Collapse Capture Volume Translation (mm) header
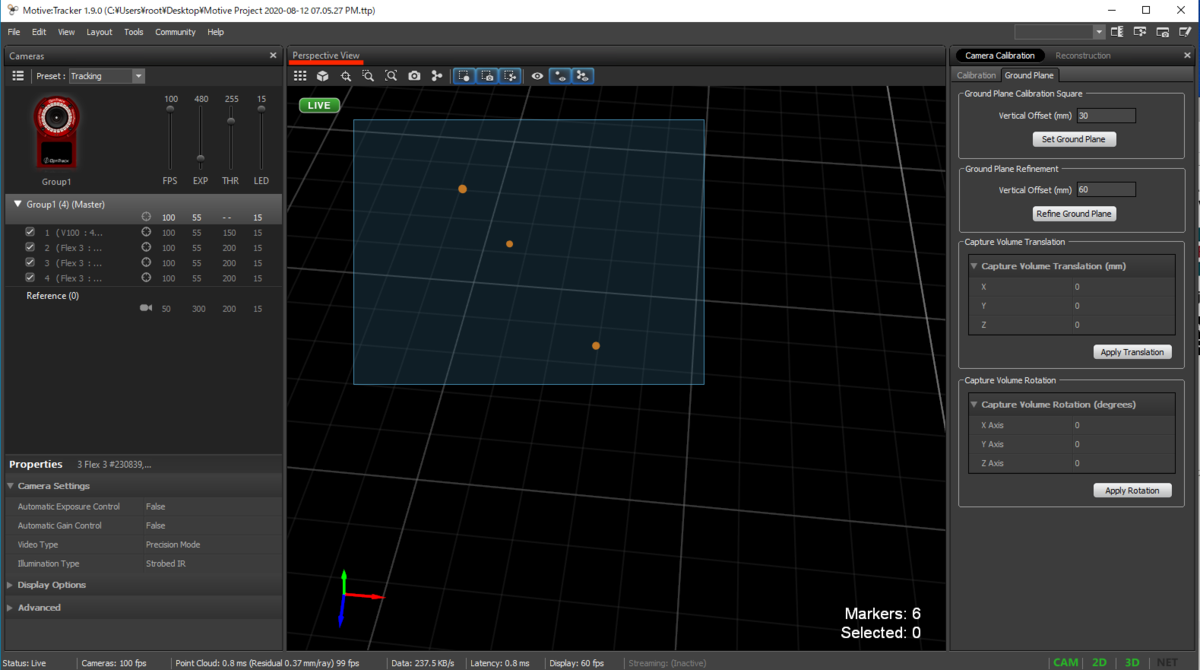The width and height of the screenshot is (1200, 670). pyautogui.click(x=974, y=267)
